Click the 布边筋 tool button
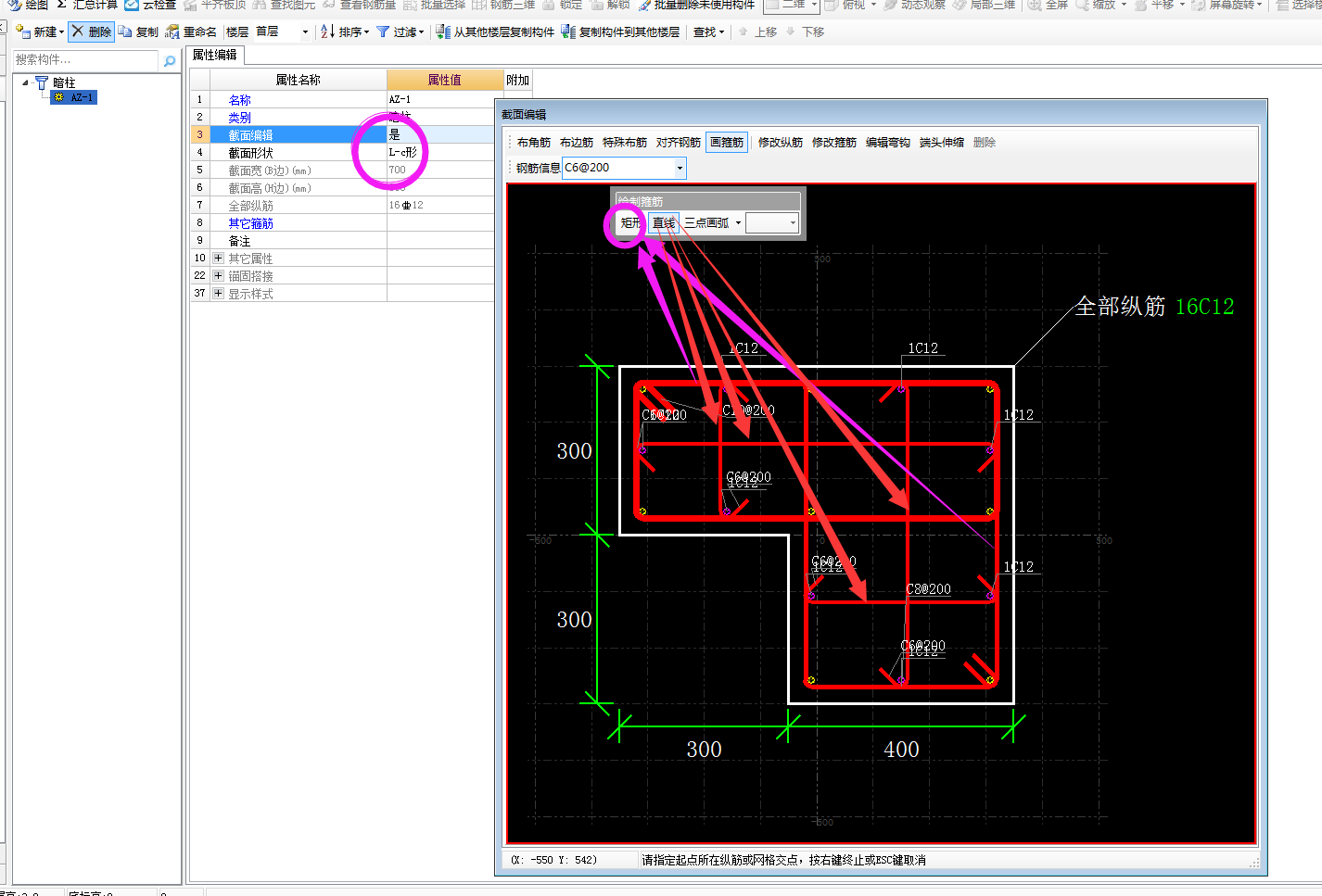 coord(577,142)
